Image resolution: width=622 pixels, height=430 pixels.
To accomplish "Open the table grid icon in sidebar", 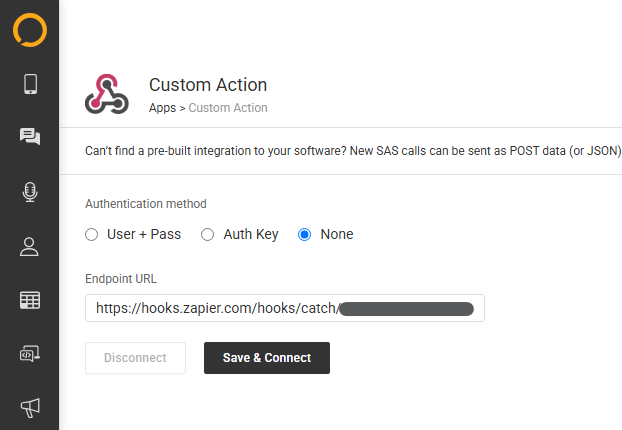I will click(x=30, y=300).
